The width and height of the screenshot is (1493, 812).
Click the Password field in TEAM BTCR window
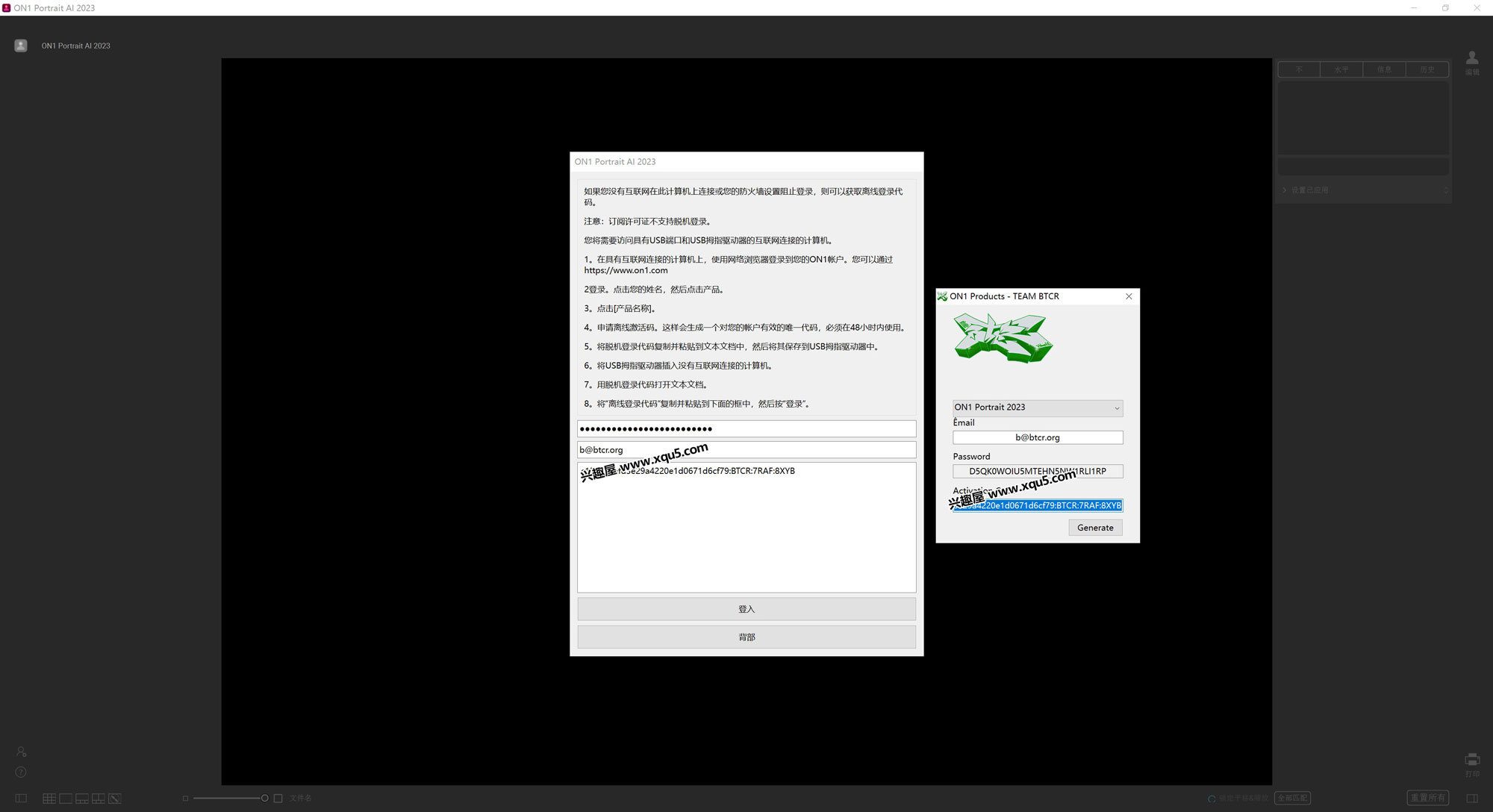tap(1038, 472)
